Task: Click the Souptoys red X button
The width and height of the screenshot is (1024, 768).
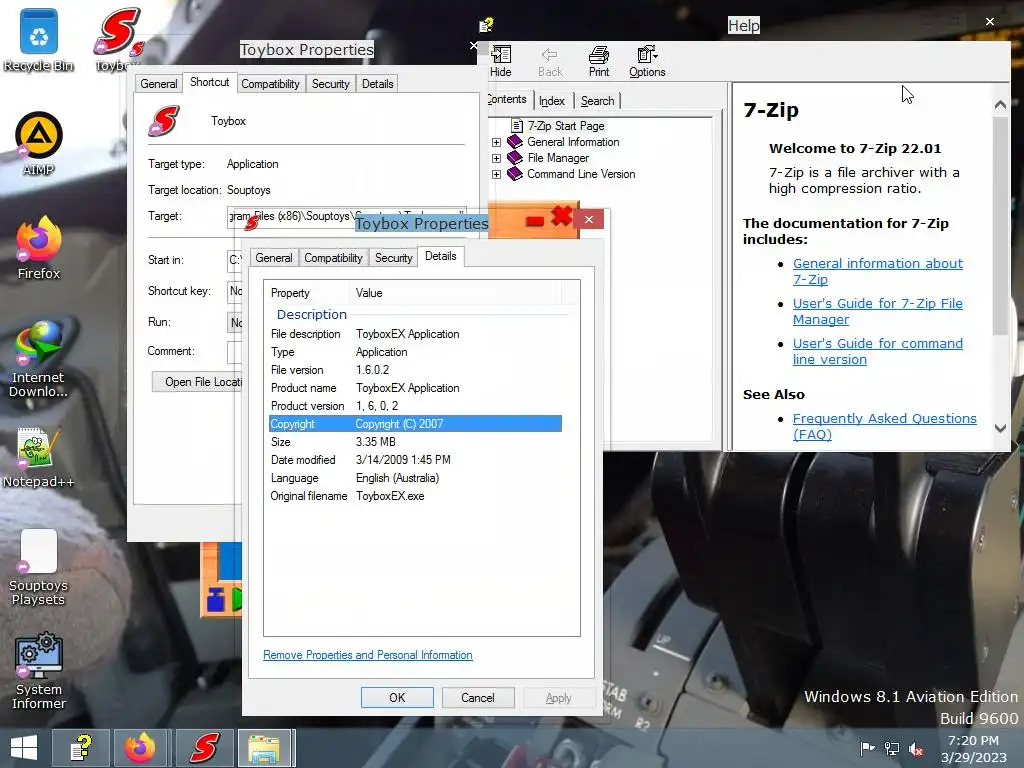Action: (x=562, y=216)
